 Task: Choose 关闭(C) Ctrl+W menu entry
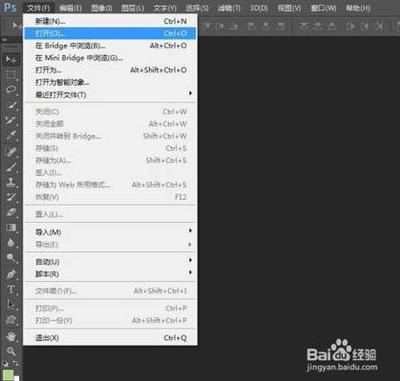[110, 112]
